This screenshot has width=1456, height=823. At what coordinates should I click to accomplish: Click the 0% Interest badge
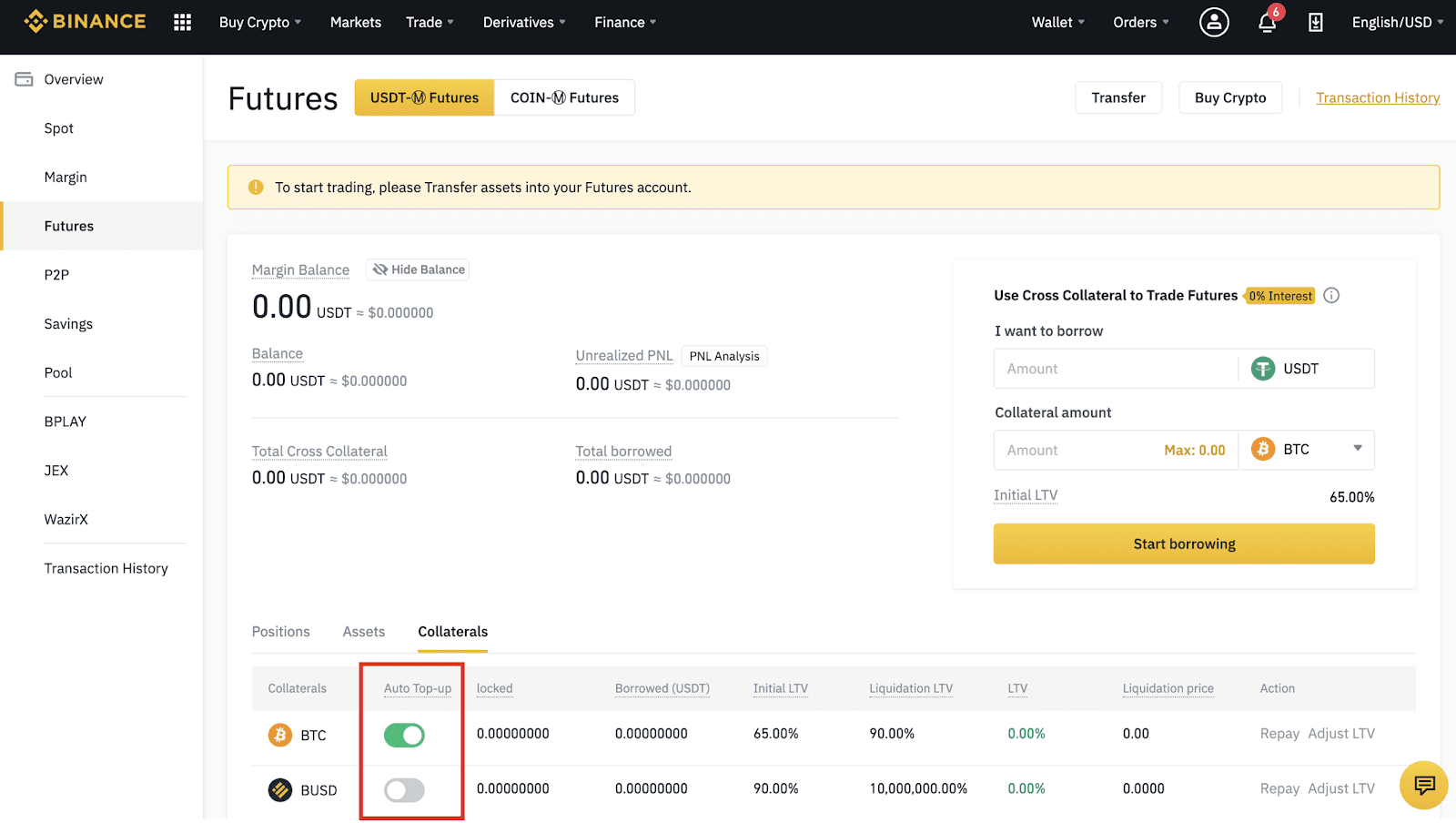click(1279, 296)
